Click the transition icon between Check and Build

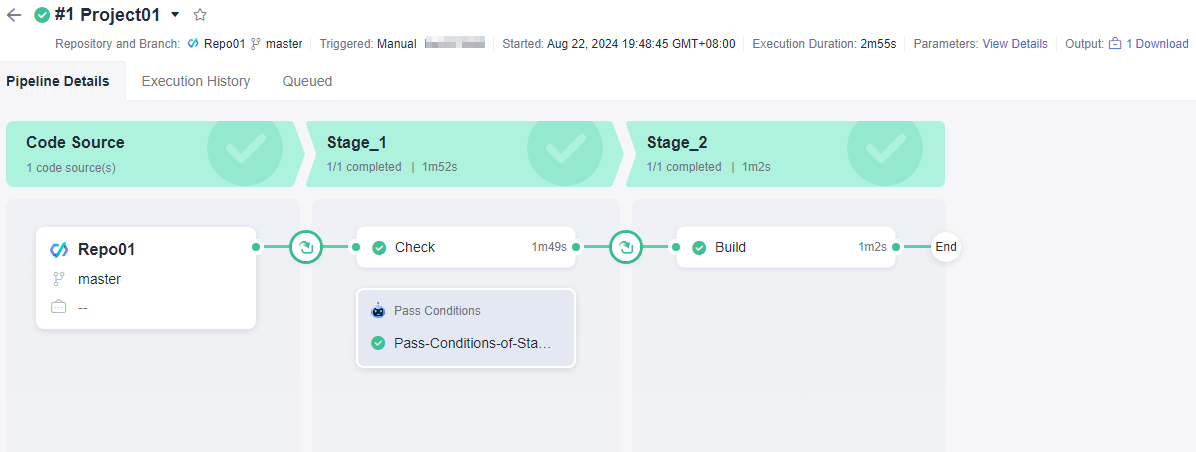[626, 247]
